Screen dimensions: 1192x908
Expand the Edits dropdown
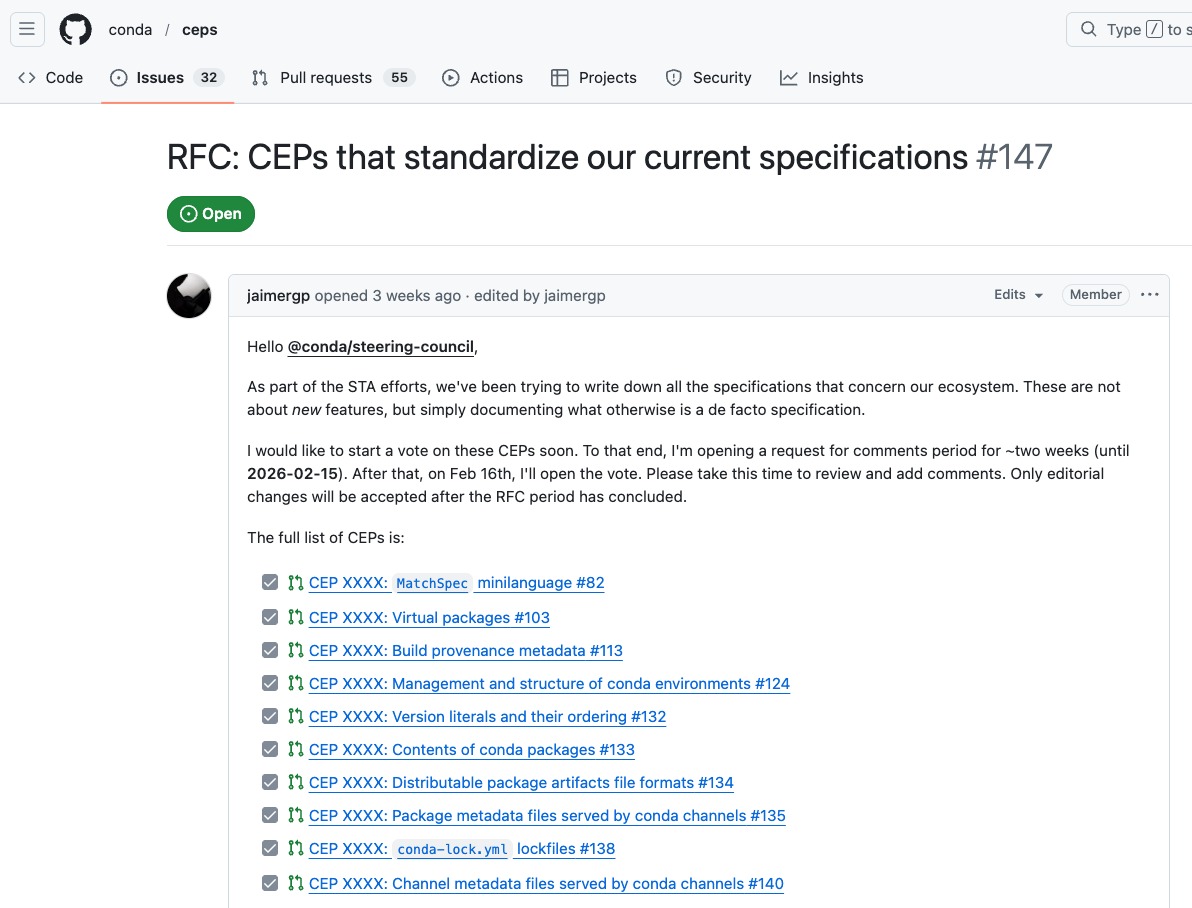(1018, 294)
